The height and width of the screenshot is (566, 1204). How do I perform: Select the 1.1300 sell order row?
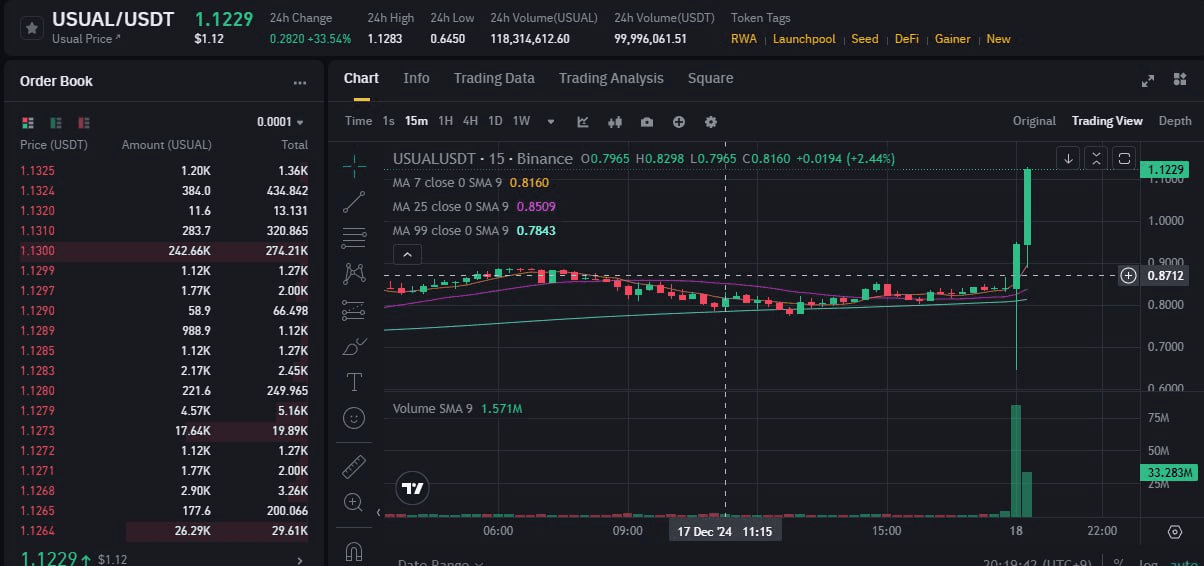point(164,250)
